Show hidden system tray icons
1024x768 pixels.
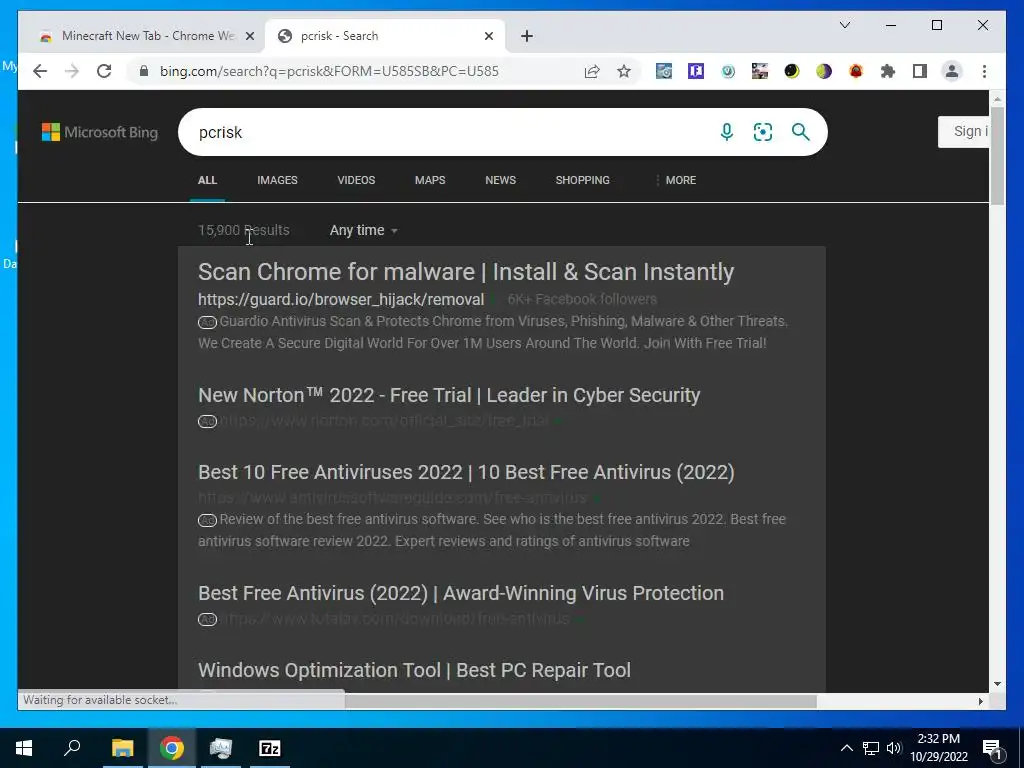pos(846,748)
